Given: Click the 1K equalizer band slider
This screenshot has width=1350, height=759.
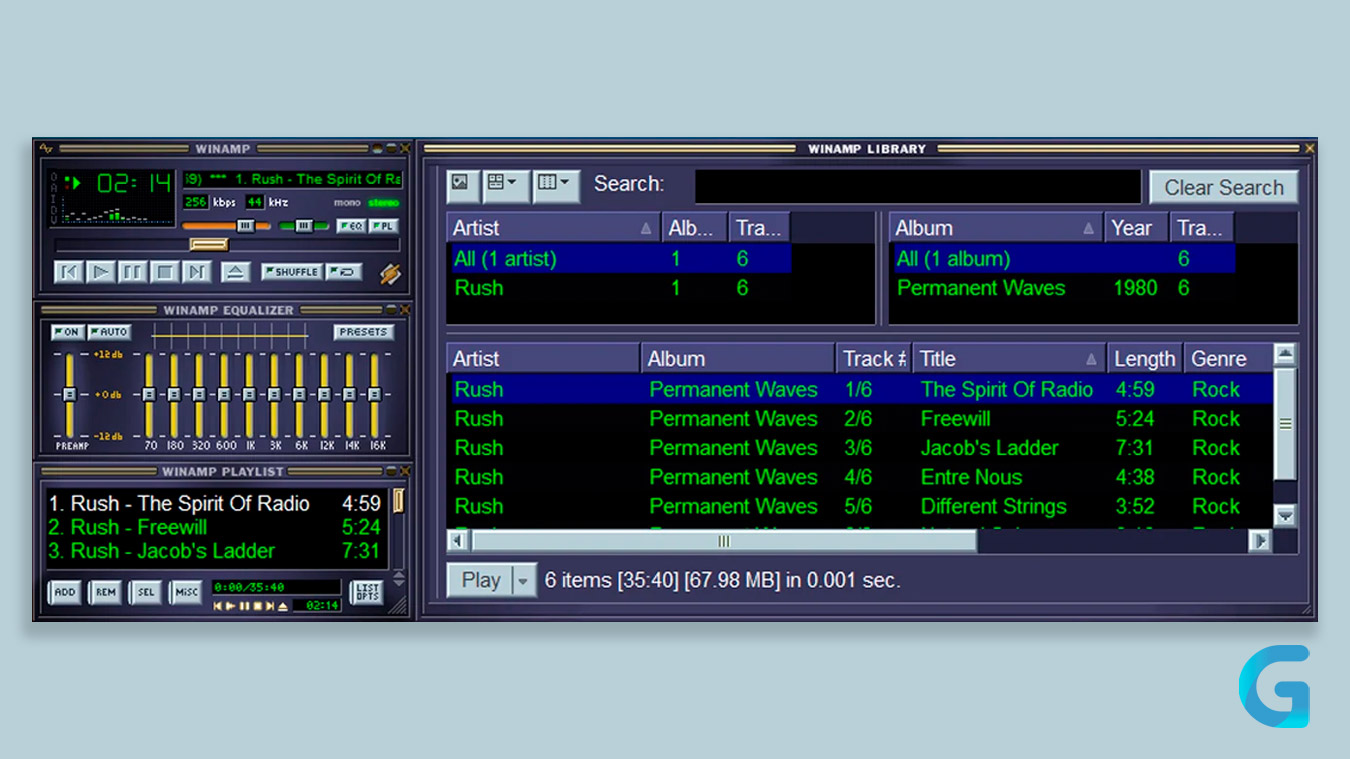Looking at the screenshot, I should (x=250, y=394).
